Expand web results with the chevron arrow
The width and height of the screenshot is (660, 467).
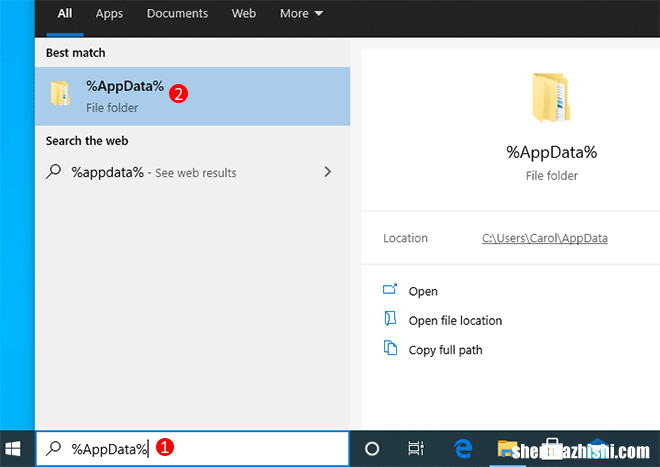pos(327,171)
